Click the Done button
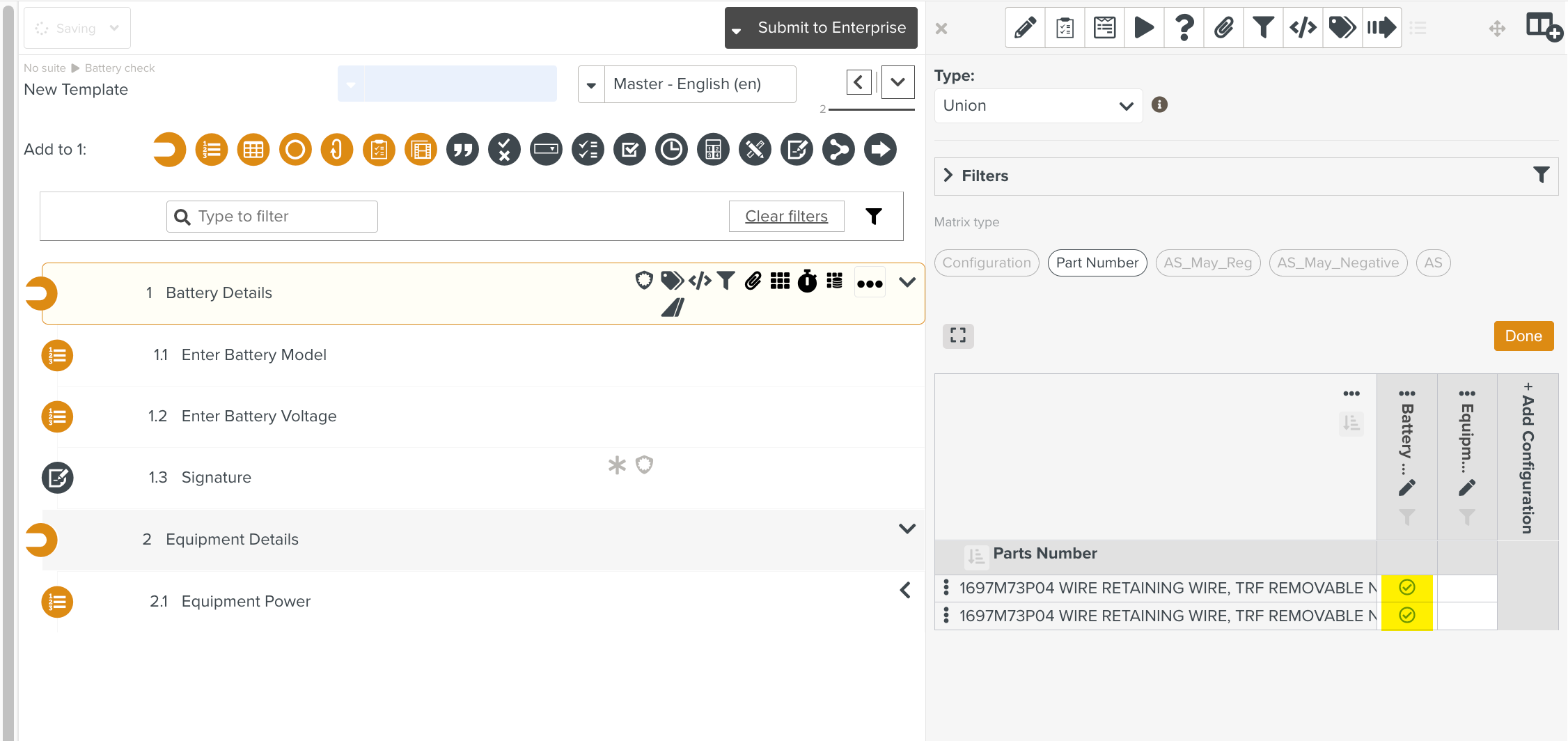1568x741 pixels. pyautogui.click(x=1523, y=336)
